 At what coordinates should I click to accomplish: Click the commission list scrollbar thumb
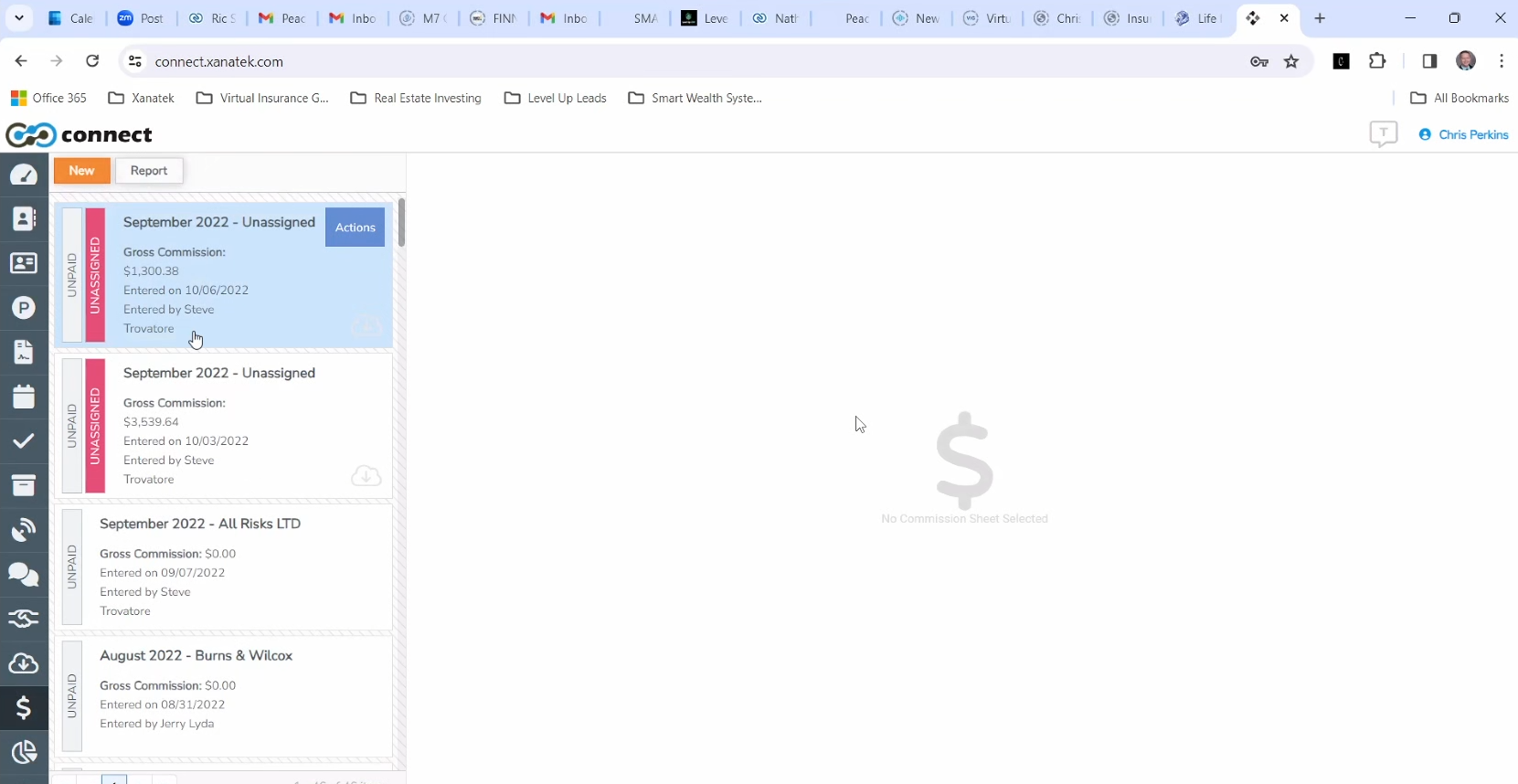401,222
